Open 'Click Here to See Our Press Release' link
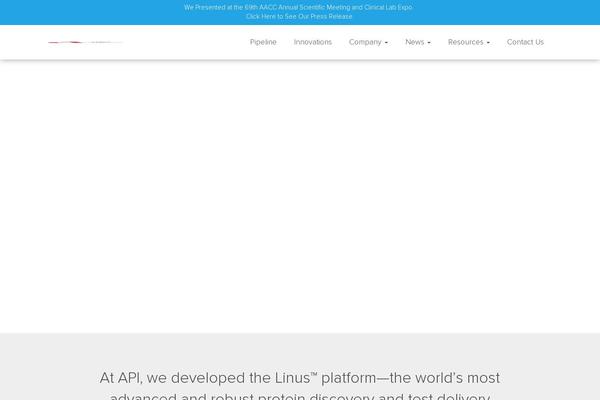The height and width of the screenshot is (400, 600). click(x=299, y=16)
